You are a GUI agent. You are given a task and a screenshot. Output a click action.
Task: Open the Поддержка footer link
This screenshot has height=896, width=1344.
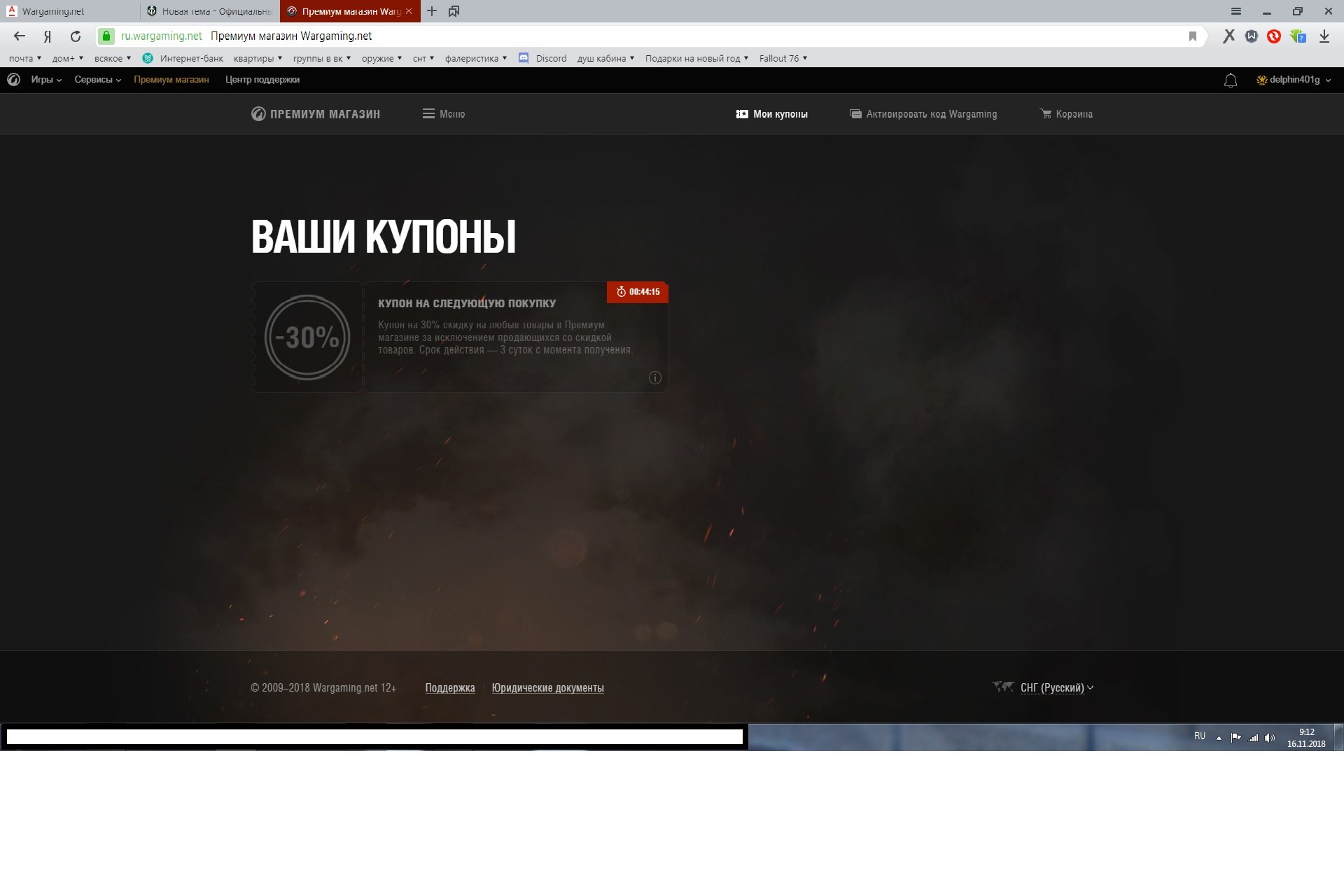pos(450,688)
